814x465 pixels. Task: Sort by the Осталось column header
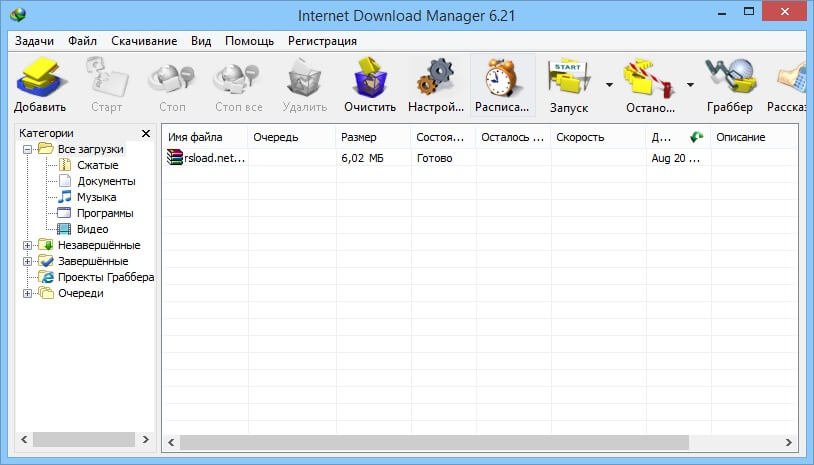[513, 137]
